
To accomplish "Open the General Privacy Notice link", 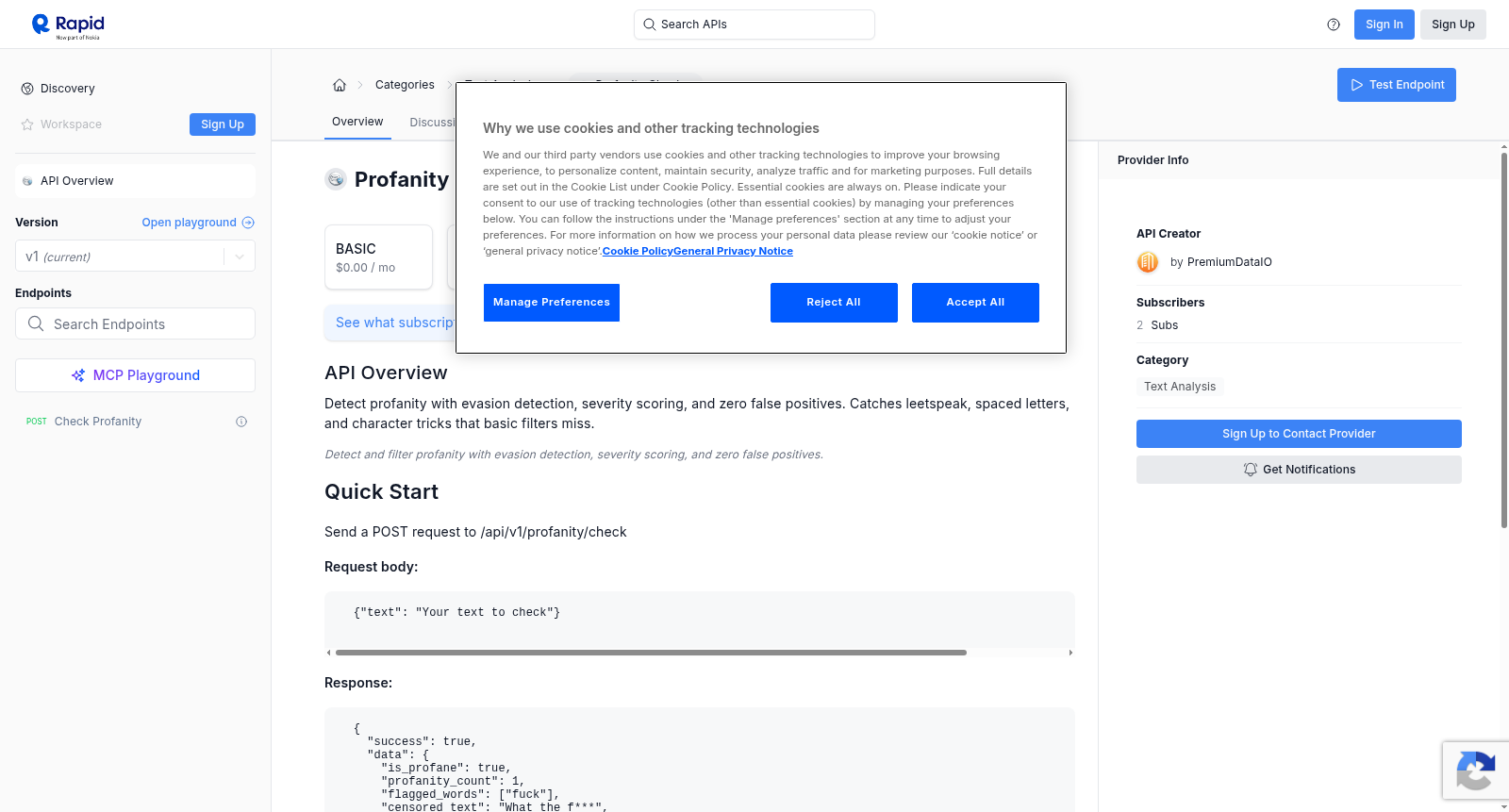I will (733, 251).
